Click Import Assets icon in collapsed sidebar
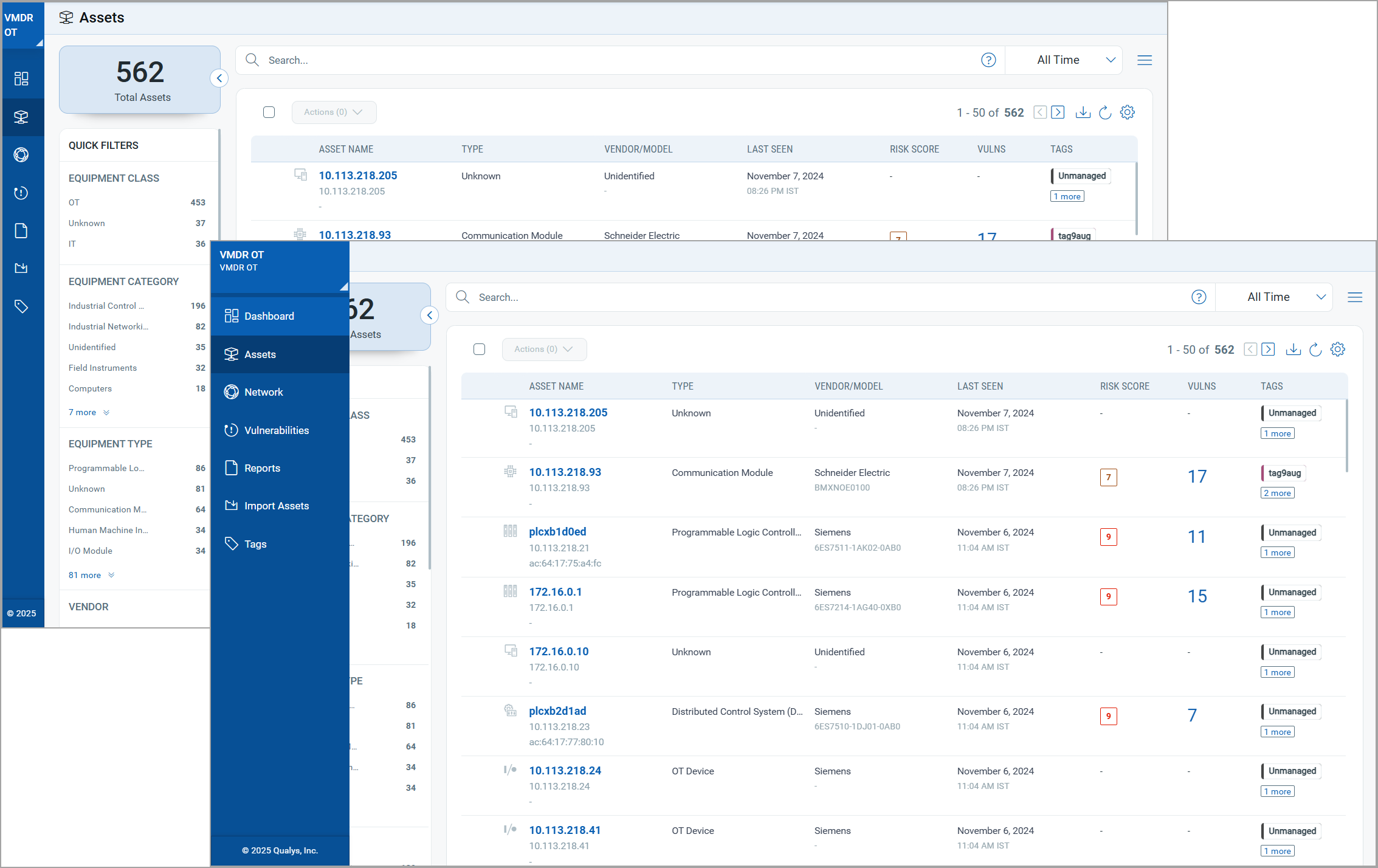 coord(21,268)
